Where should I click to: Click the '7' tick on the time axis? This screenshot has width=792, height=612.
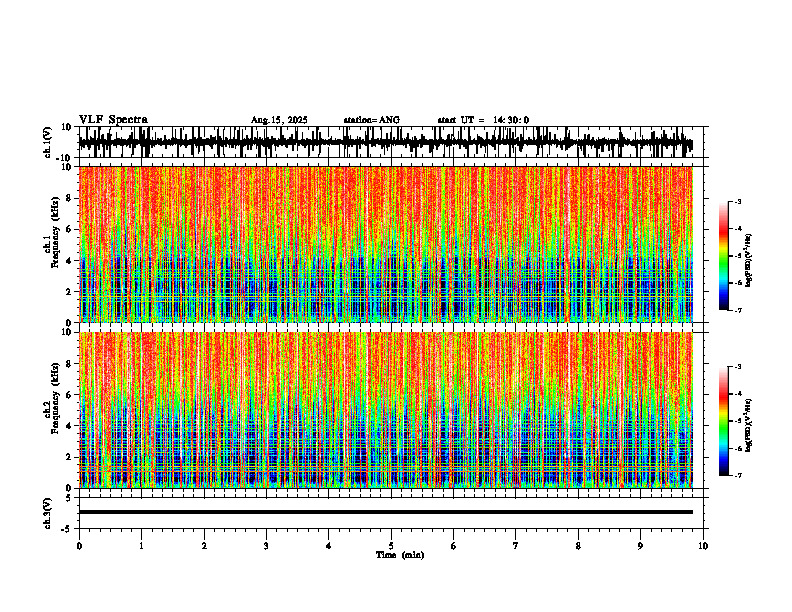[516, 546]
